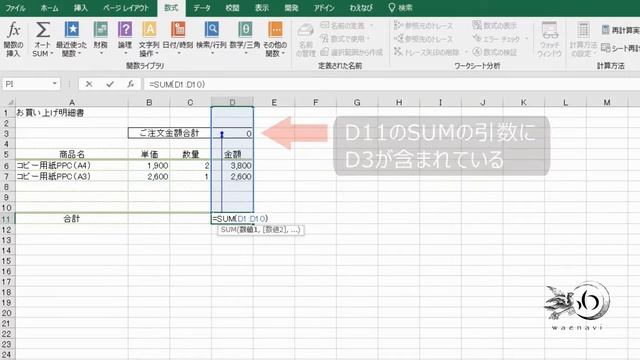
Task: Click Evaluate Formula (数式の検証)
Action: 495,52
